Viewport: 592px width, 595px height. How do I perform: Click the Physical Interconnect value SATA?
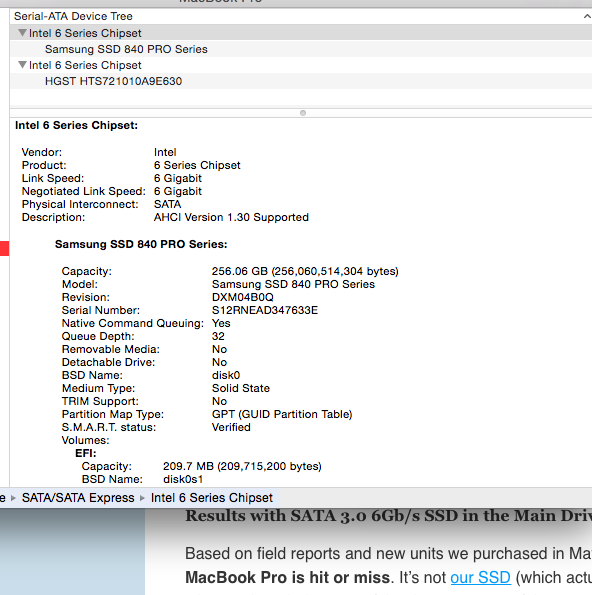tap(167, 204)
